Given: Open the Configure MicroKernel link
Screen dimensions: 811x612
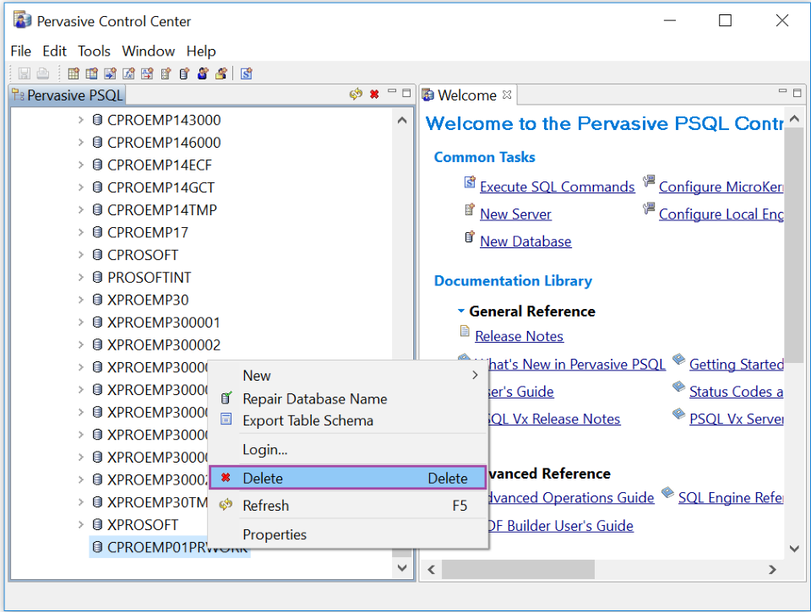Looking at the screenshot, I should [x=721, y=187].
